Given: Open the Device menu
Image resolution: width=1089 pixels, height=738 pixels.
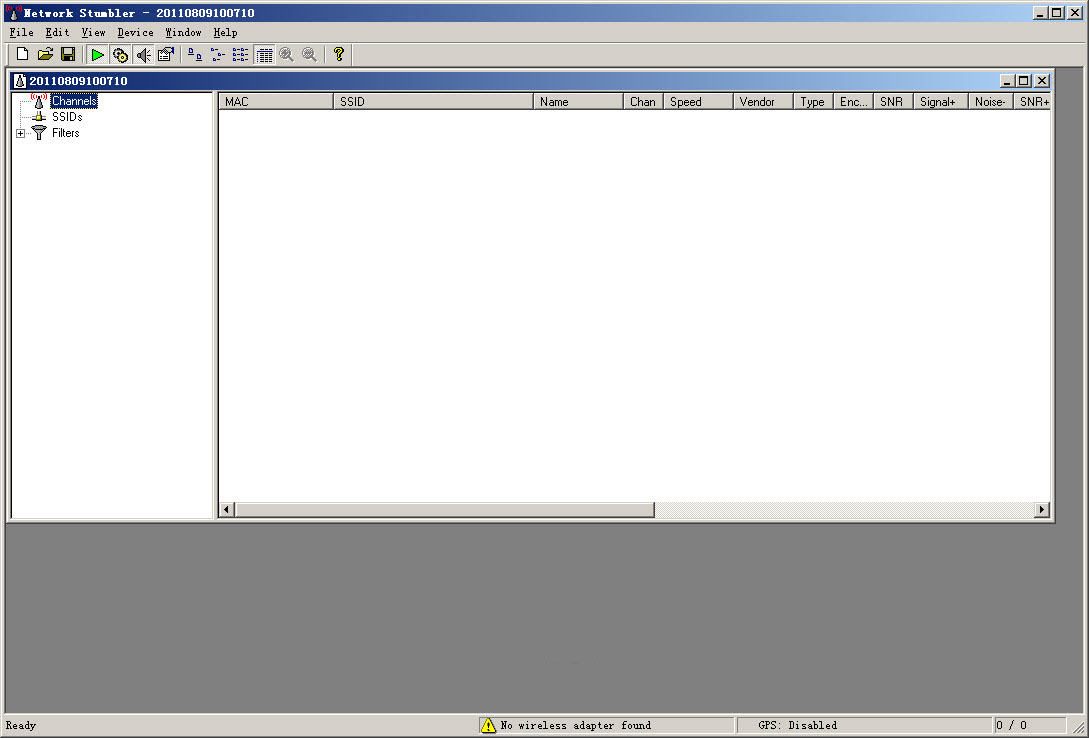Looking at the screenshot, I should [135, 32].
